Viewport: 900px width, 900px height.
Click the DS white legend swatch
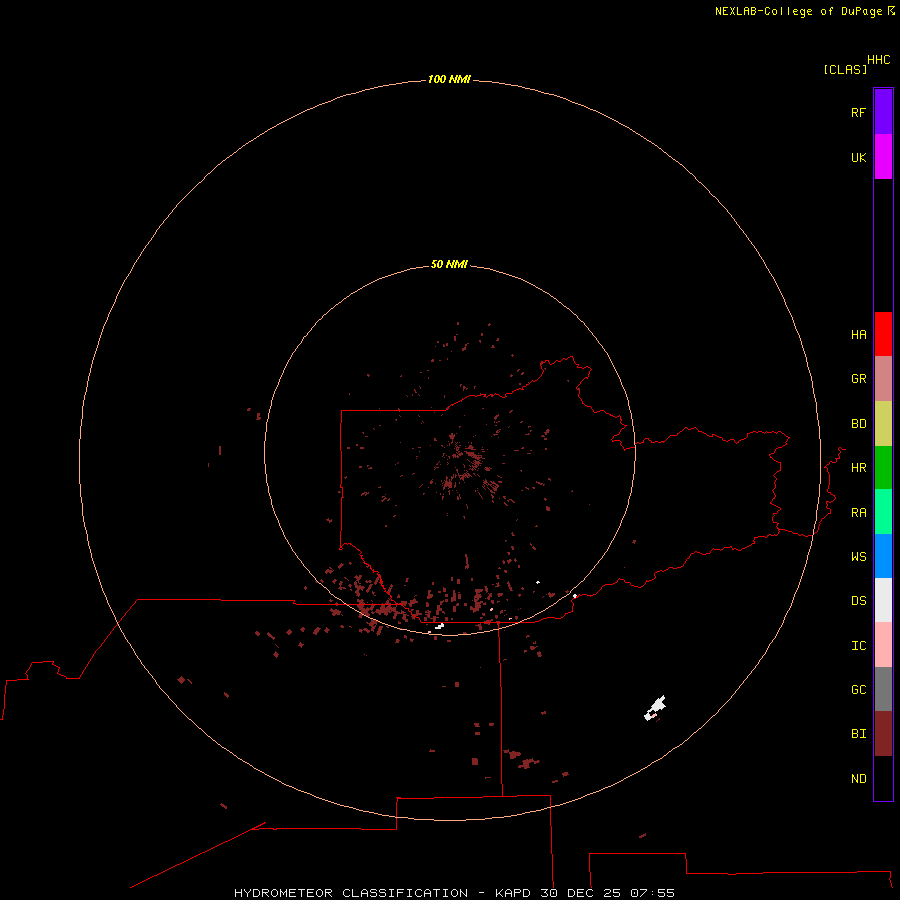tap(883, 600)
